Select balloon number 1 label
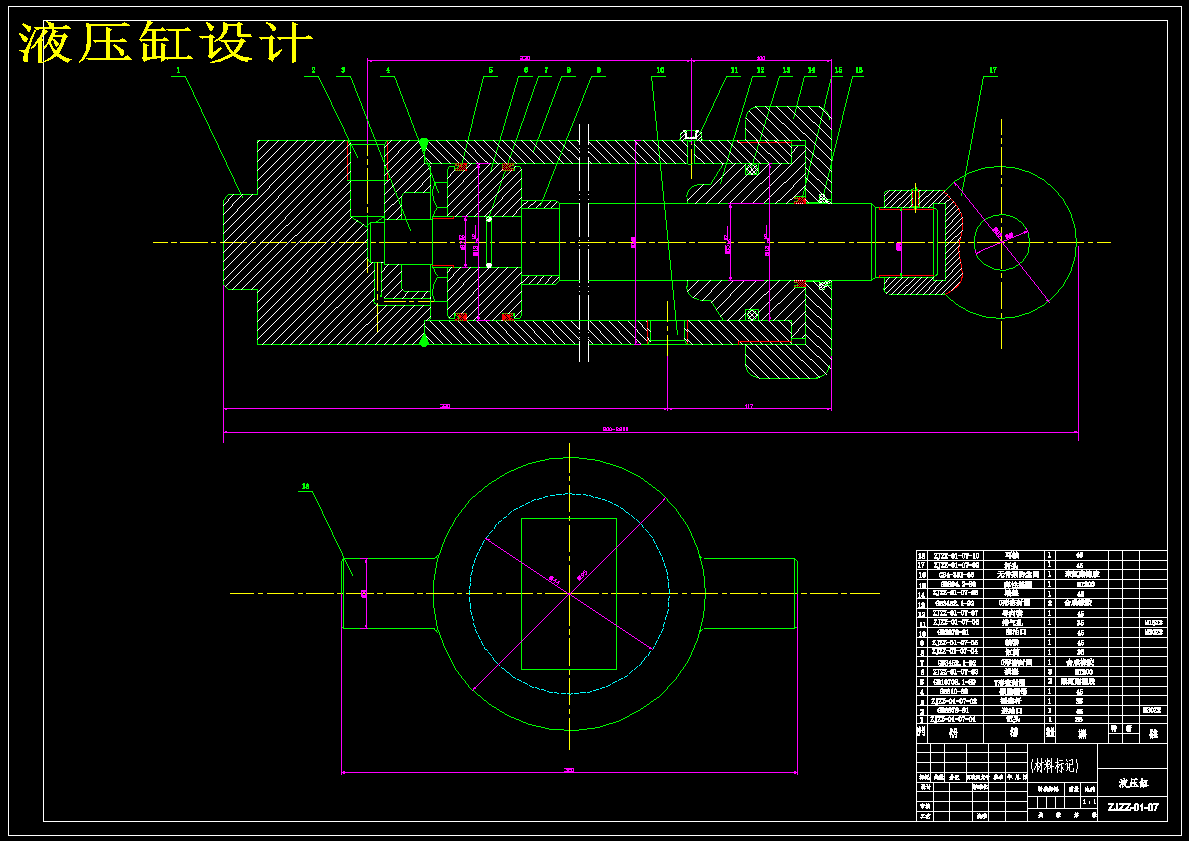 pyautogui.click(x=178, y=70)
